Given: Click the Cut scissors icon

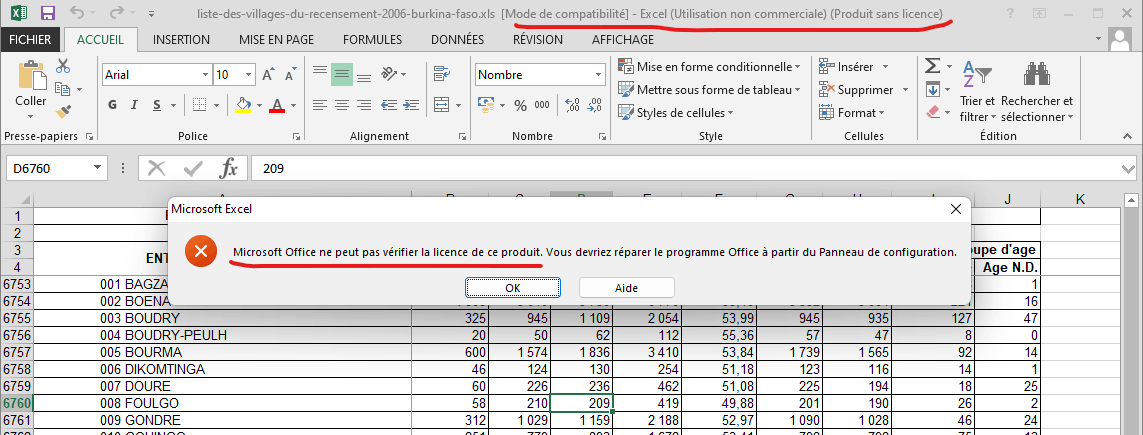Looking at the screenshot, I should click(63, 66).
